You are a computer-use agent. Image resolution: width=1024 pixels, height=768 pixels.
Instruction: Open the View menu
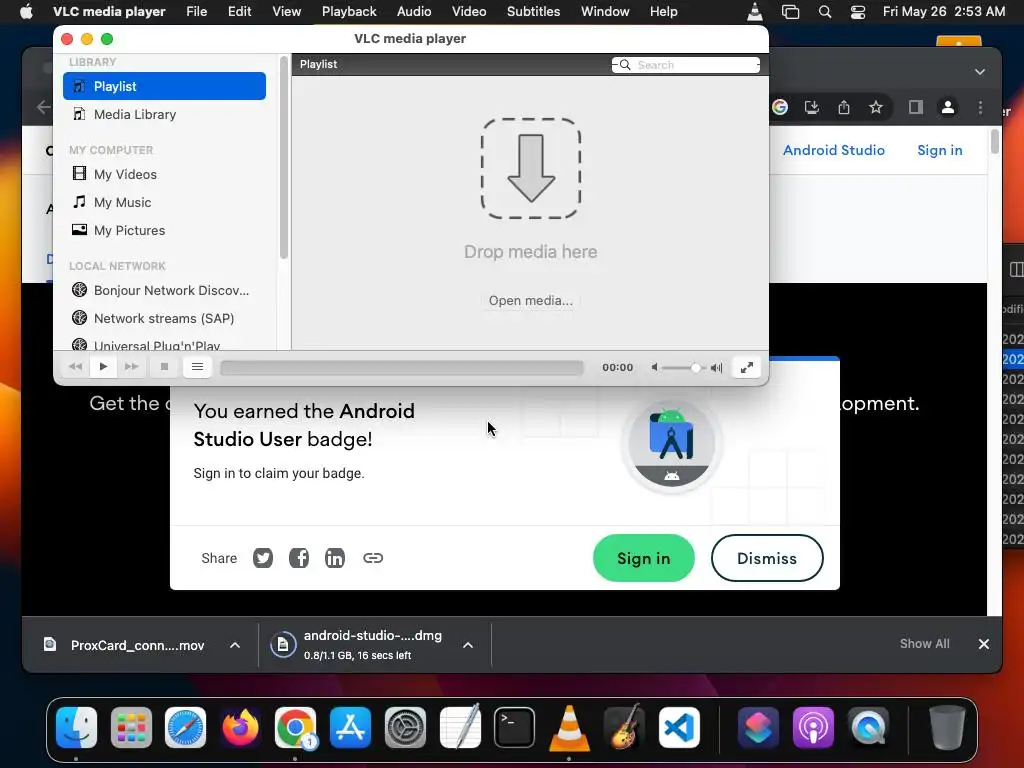click(286, 11)
